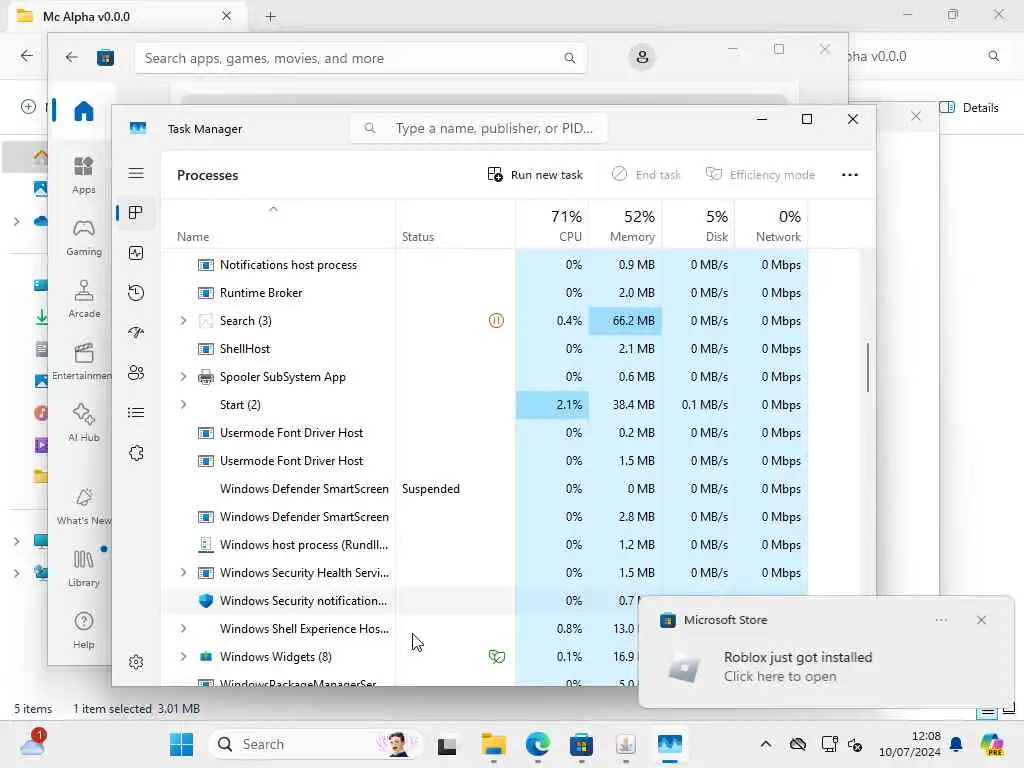
Task: Open Apps section in Microsoft Store
Action: (84, 175)
